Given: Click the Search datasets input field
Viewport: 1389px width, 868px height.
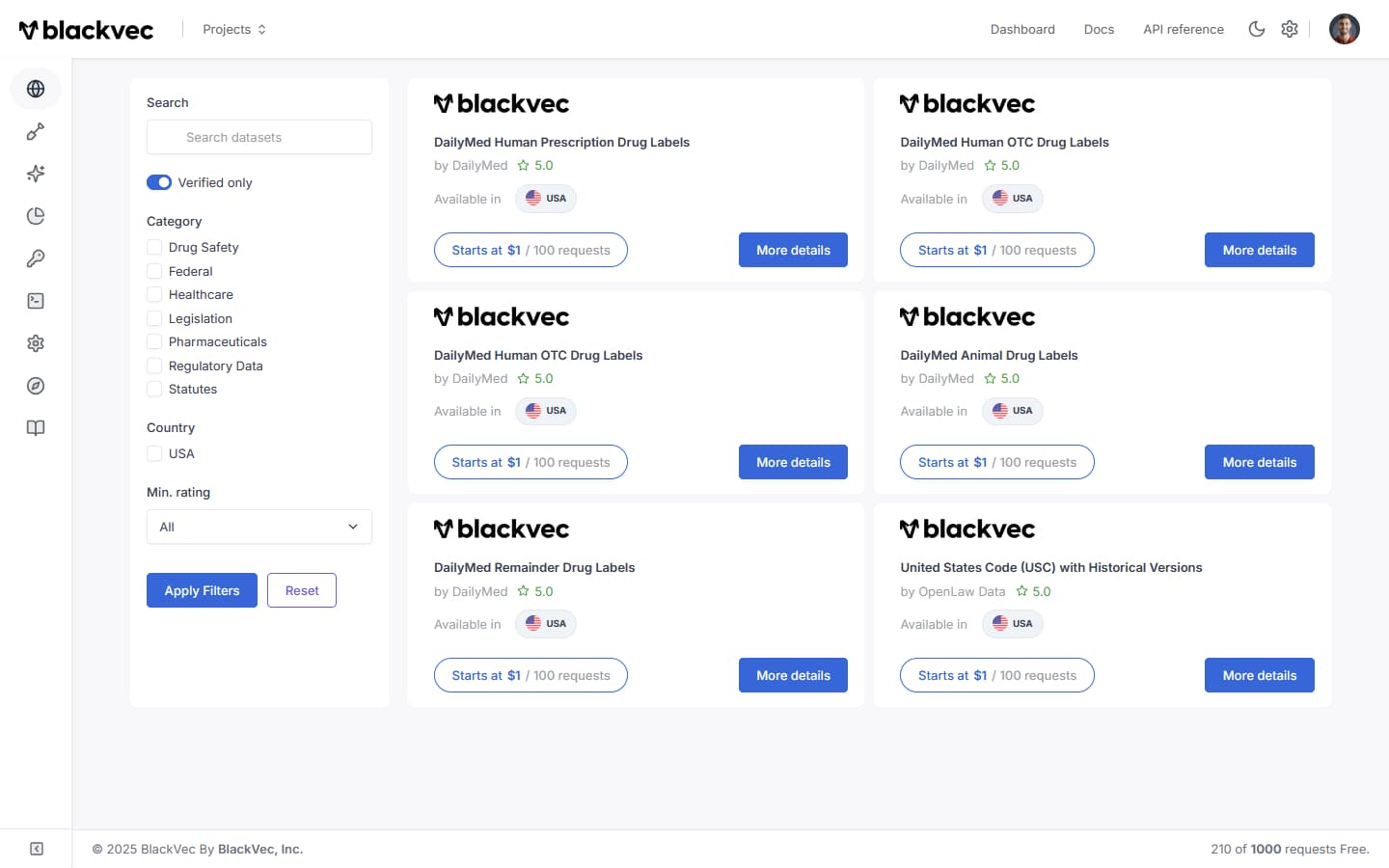Looking at the screenshot, I should tap(259, 137).
